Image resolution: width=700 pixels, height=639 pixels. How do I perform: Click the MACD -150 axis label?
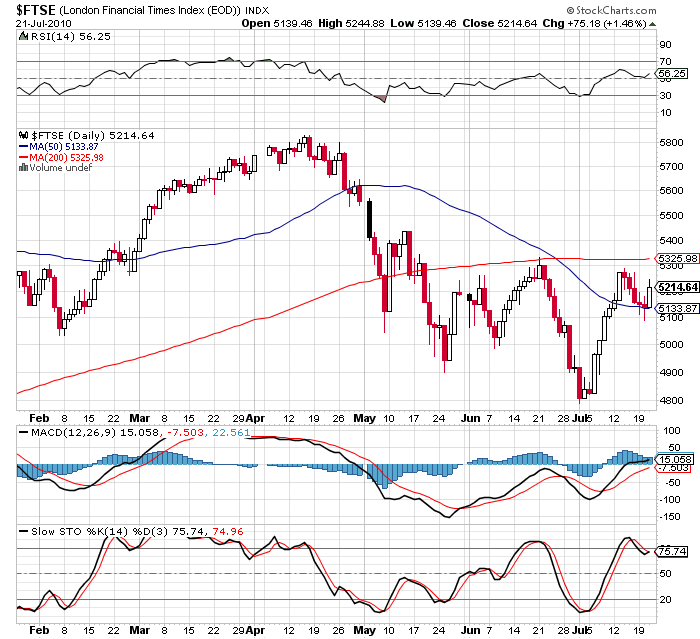[670, 517]
